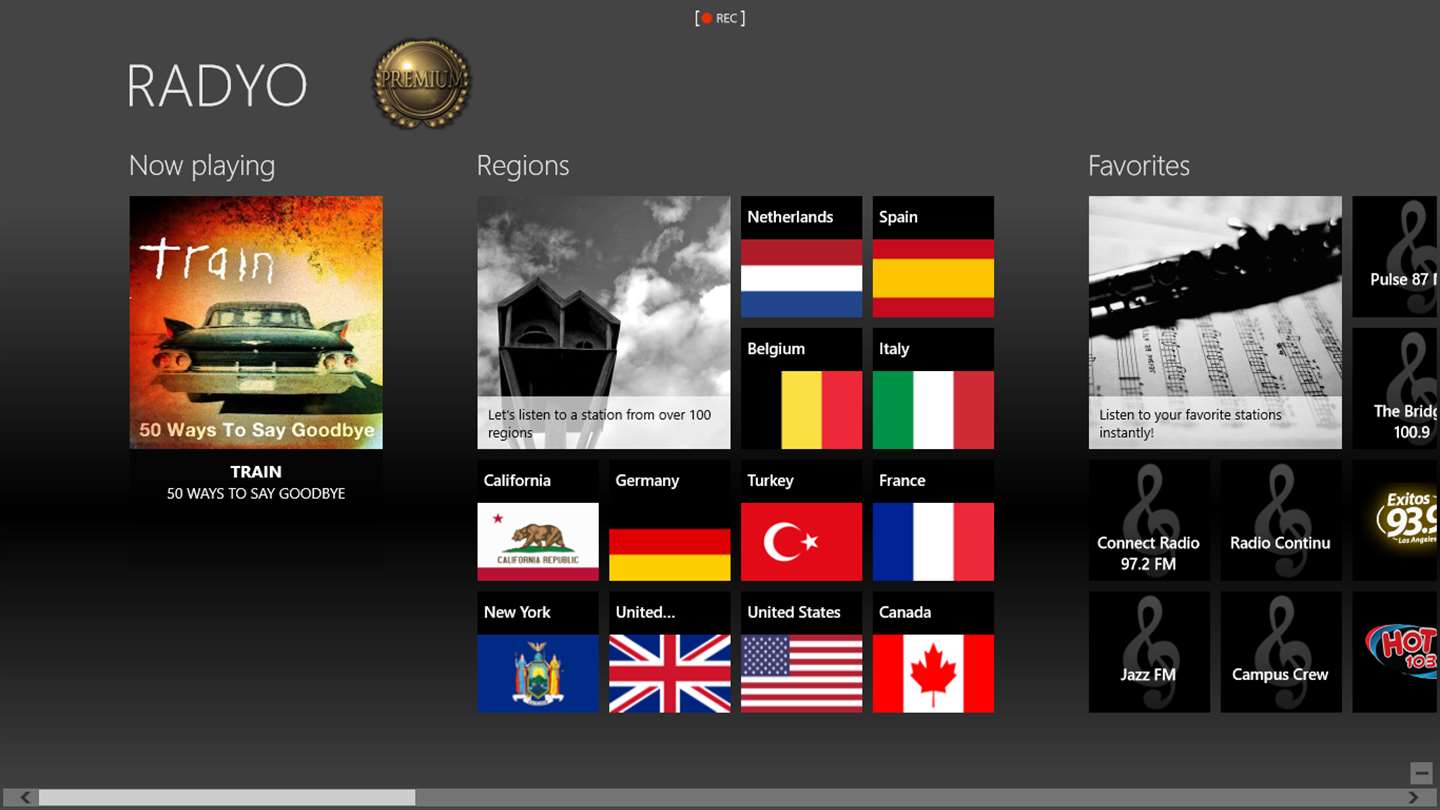Open the regions tile with speaker tower photo
The image size is (1440, 810).
(x=604, y=322)
